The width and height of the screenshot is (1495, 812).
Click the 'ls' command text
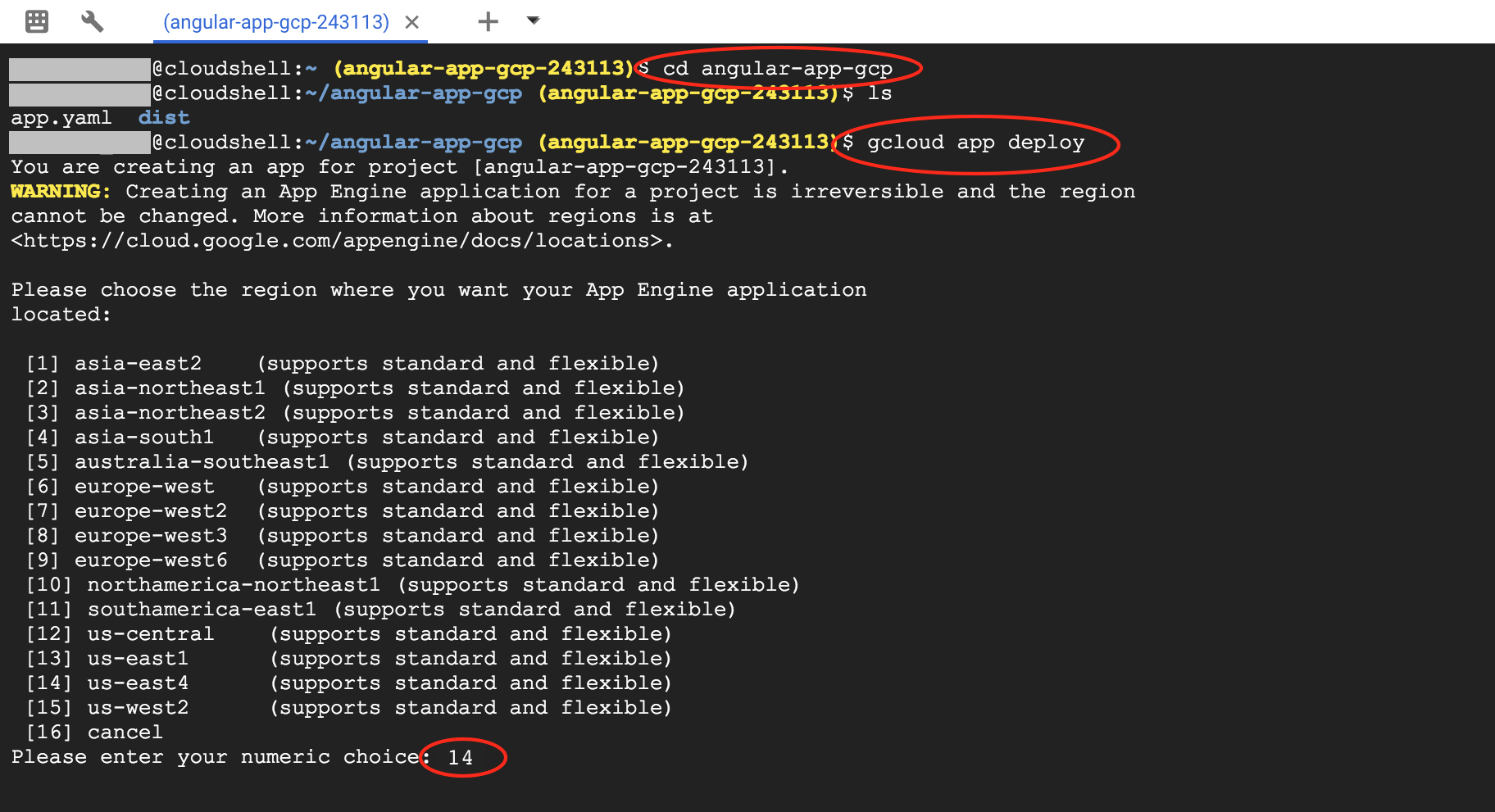[x=880, y=93]
